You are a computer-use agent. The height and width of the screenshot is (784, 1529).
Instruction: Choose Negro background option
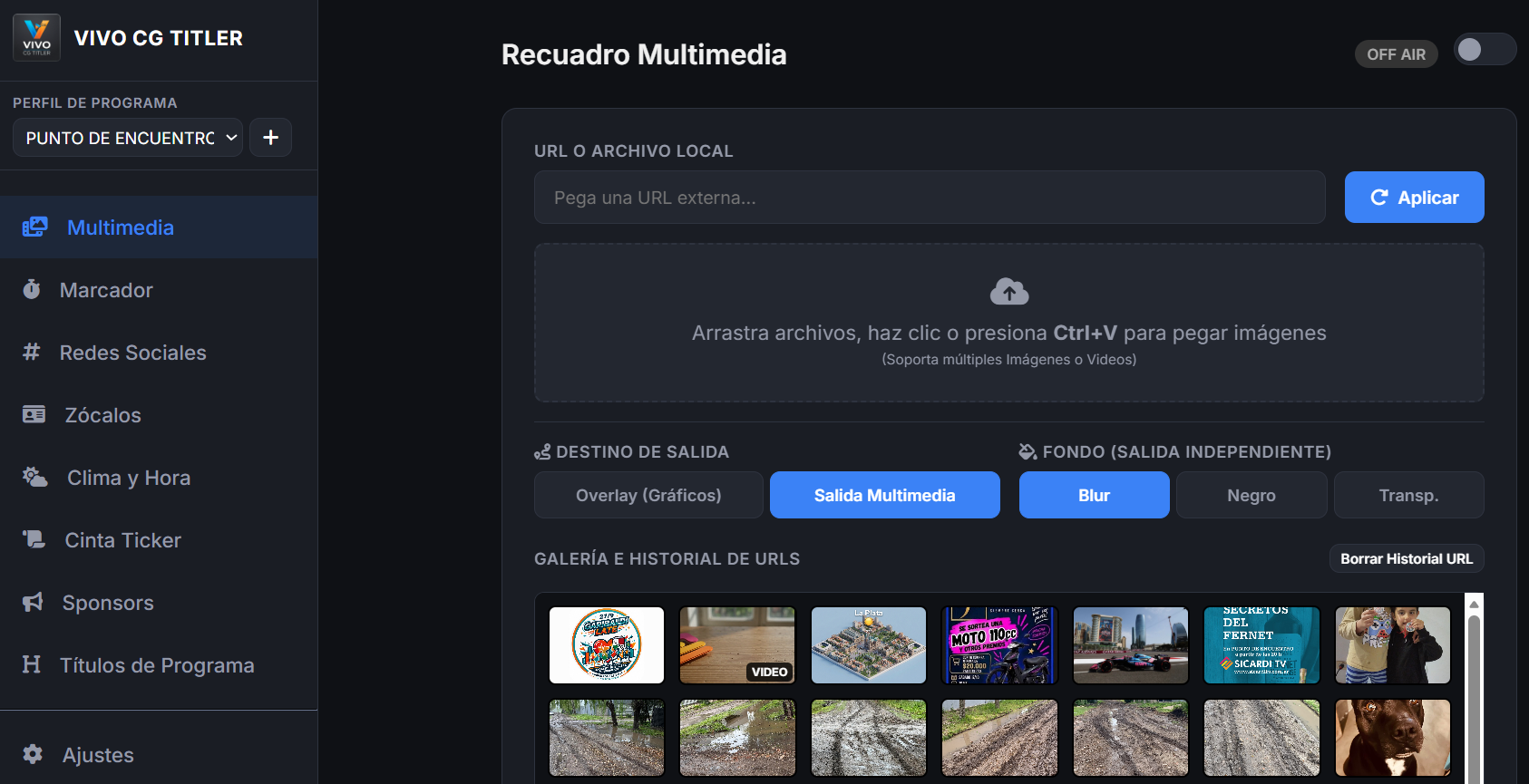[x=1251, y=495]
